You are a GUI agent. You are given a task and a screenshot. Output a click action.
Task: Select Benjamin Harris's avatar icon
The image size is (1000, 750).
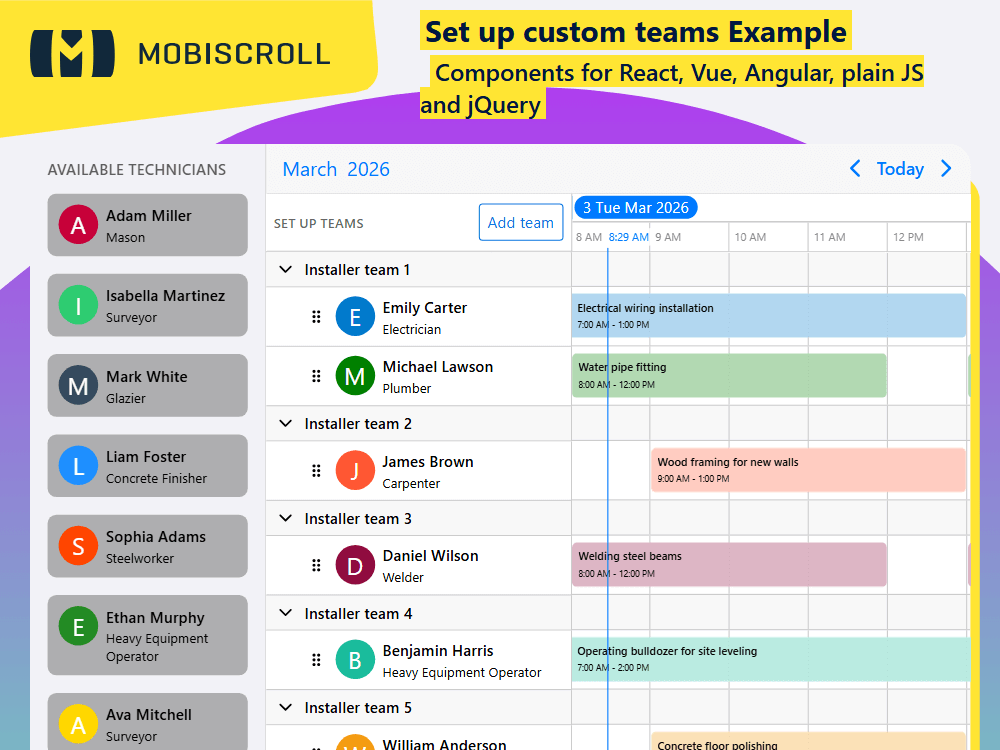355,659
